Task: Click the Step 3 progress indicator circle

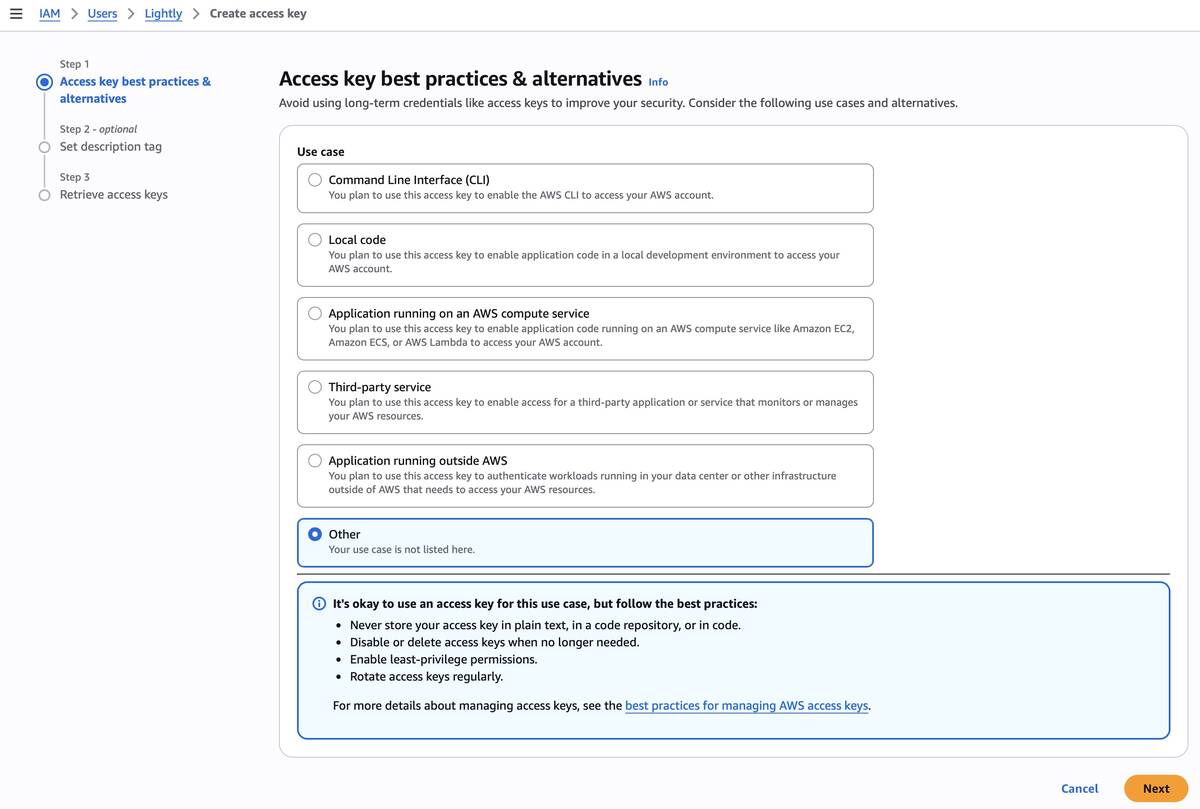Action: point(43,194)
